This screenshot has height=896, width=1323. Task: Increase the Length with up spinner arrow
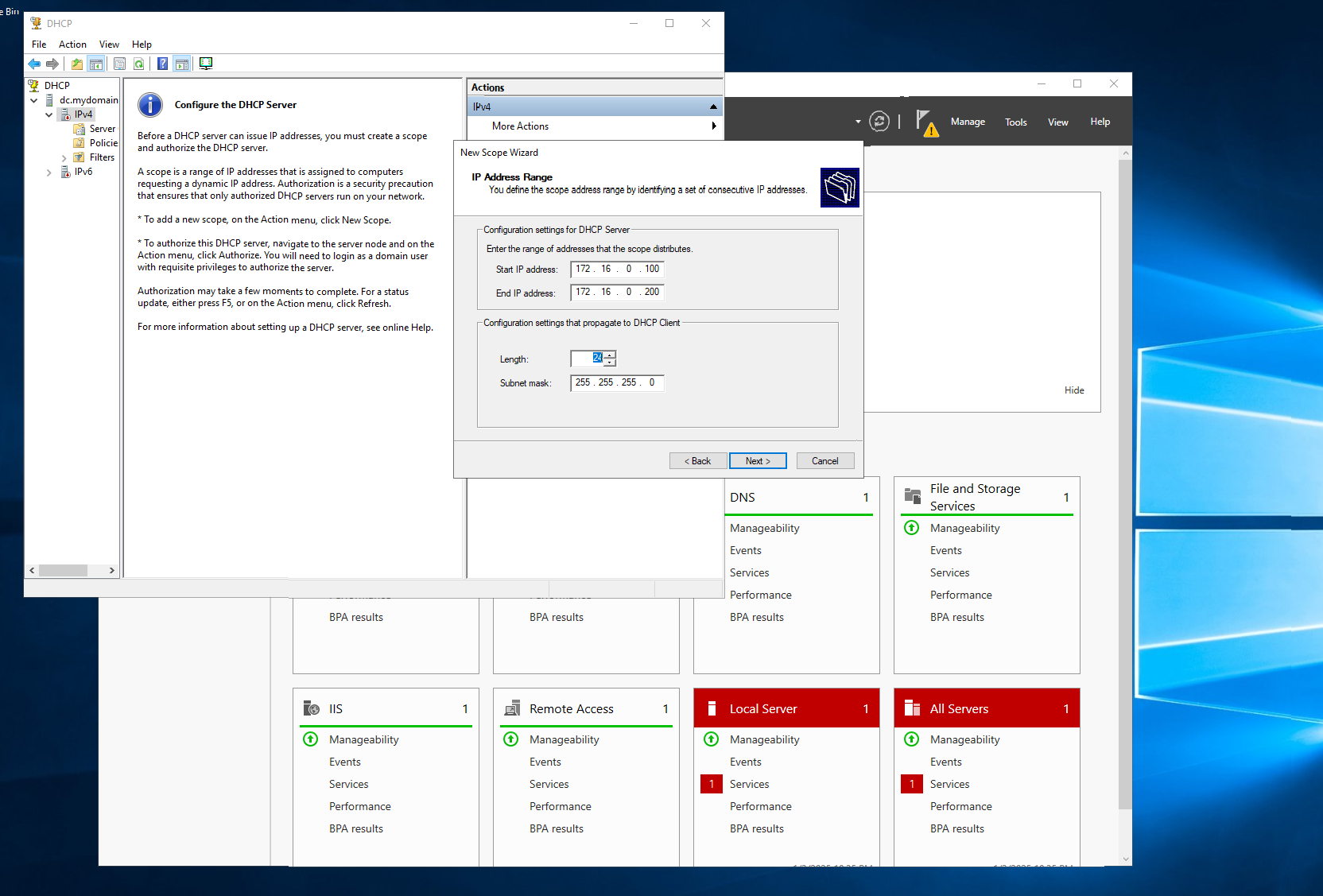pos(610,355)
